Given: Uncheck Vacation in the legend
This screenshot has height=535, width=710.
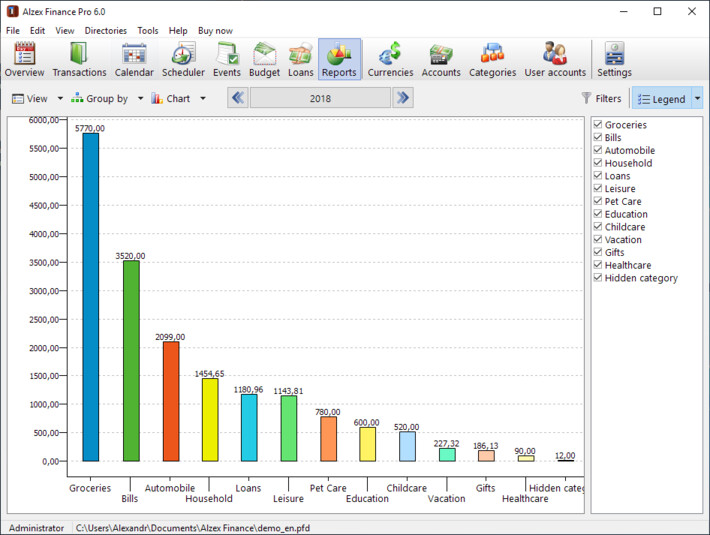Looking at the screenshot, I should (598, 239).
